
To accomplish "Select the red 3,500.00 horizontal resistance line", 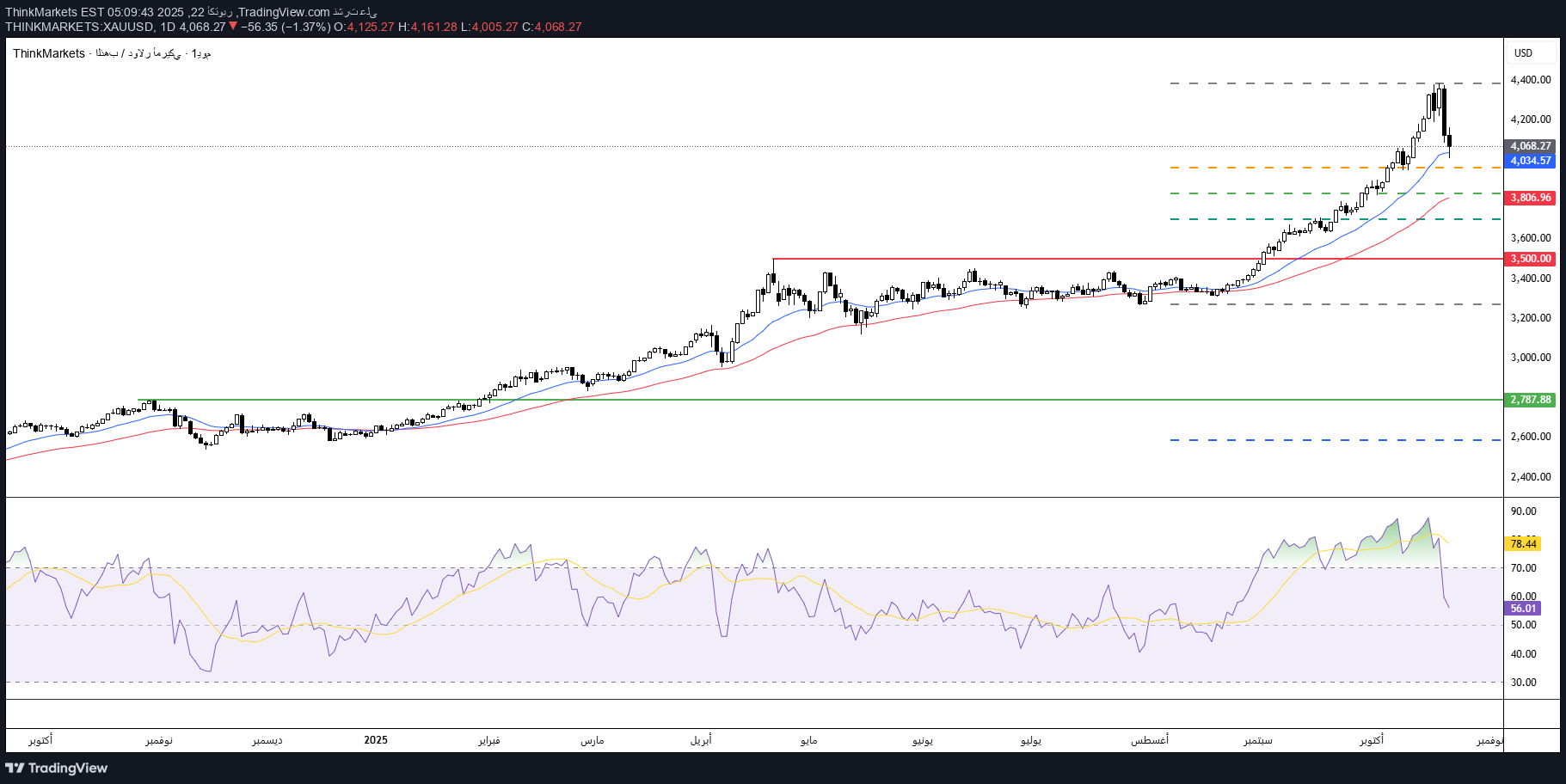I will click(1032, 258).
